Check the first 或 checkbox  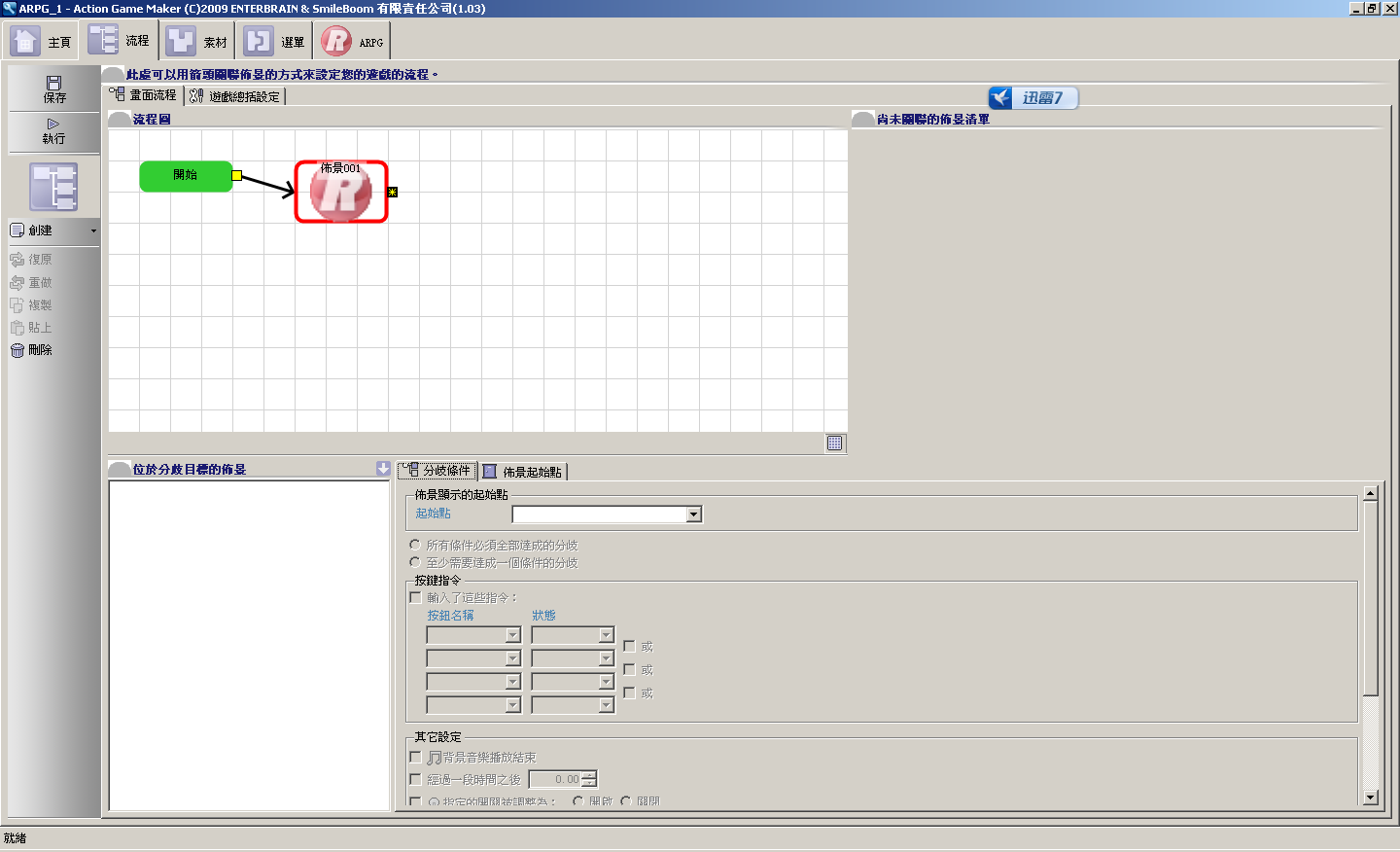(x=629, y=646)
